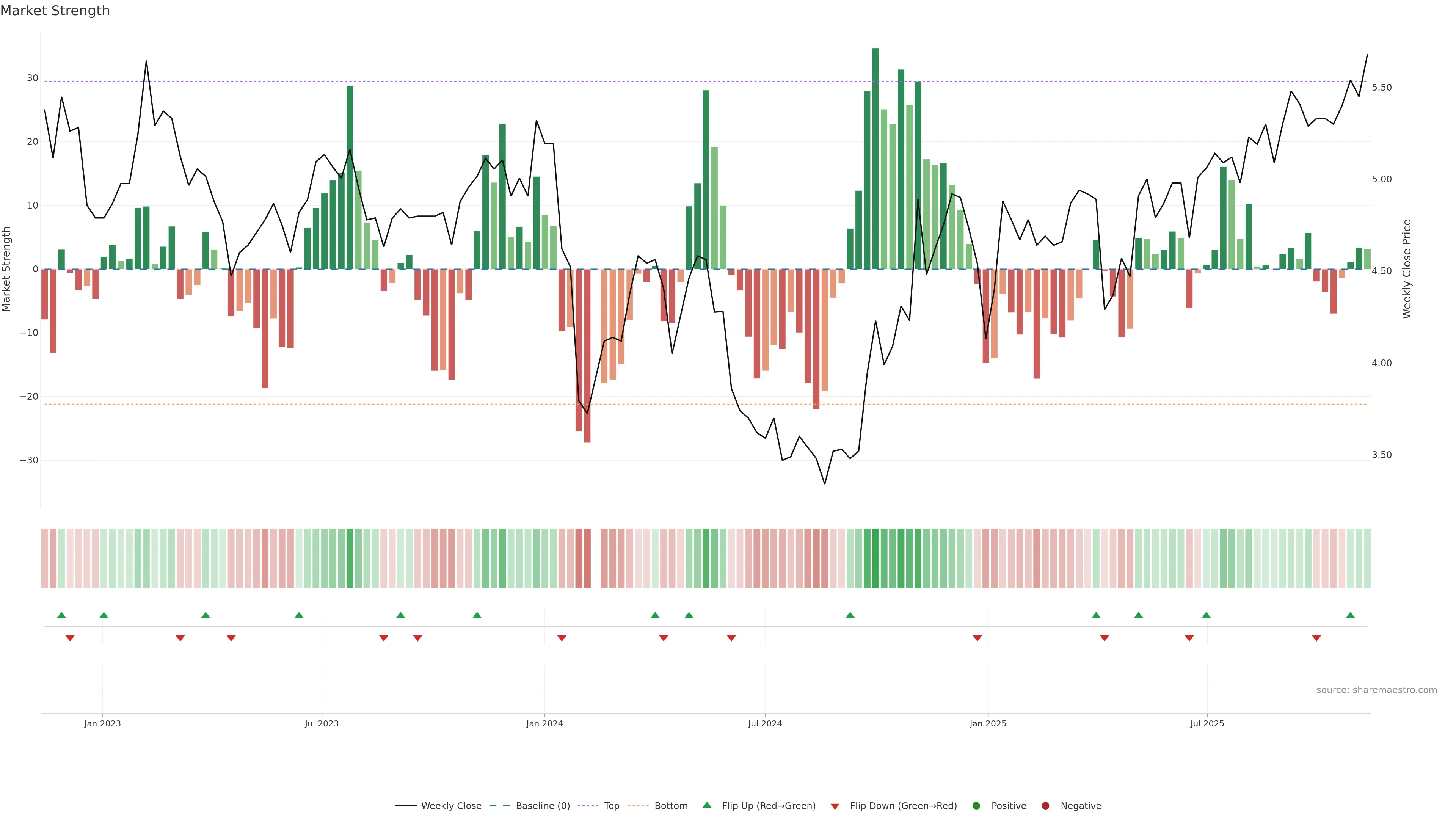Click the last red flip-down triangle on right
Image resolution: width=1456 pixels, height=819 pixels.
(x=1316, y=638)
